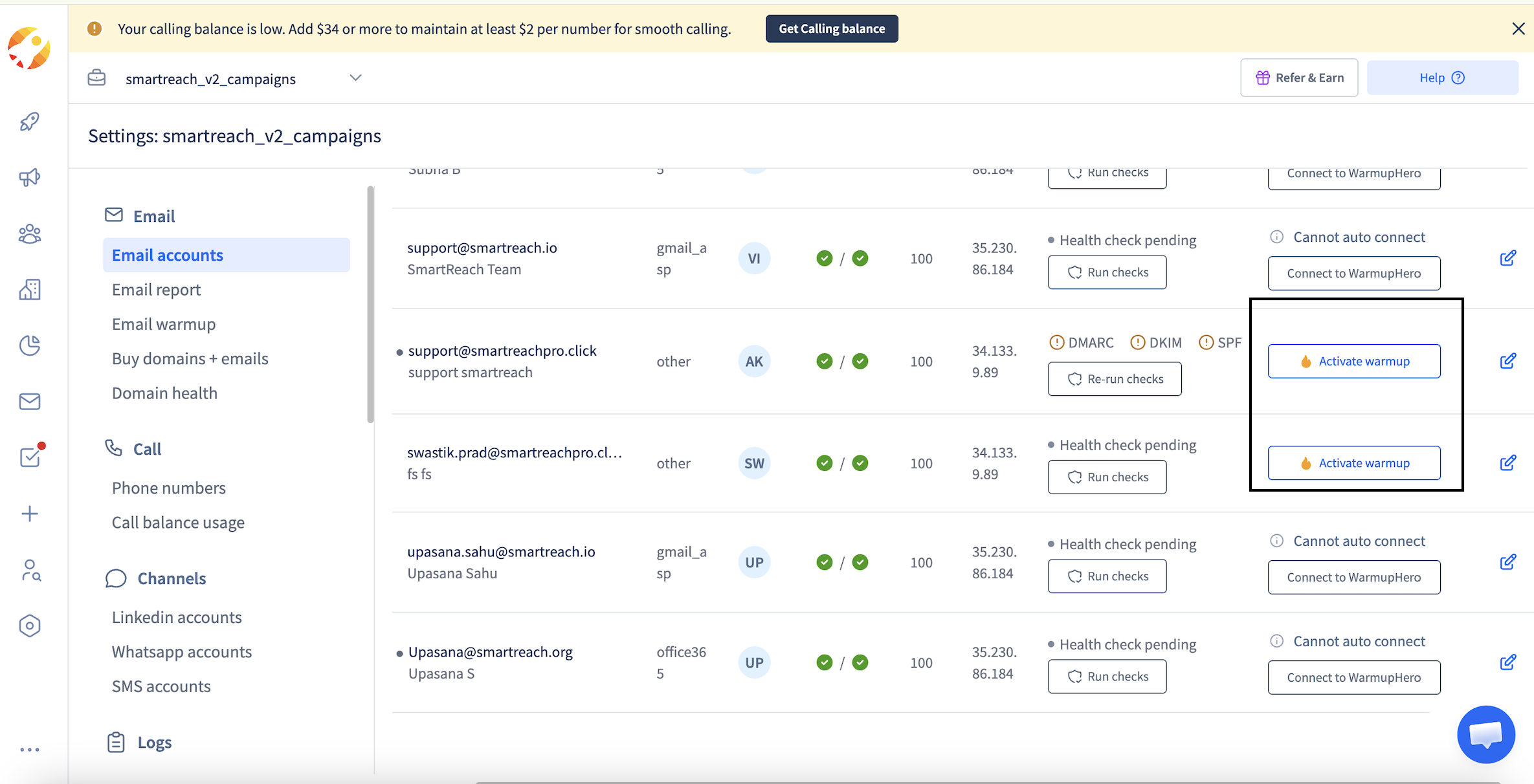The image size is (1534, 784).
Task: Click the rocket icon in left sidebar
Action: tap(30, 121)
